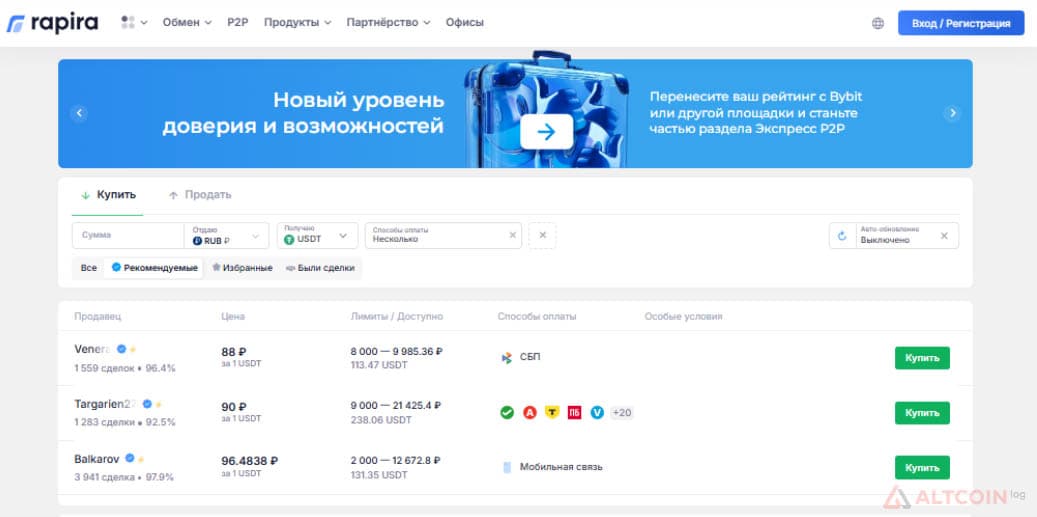Click Вход / Регистрация button
Image resolution: width=1037 pixels, height=517 pixels.
click(961, 23)
